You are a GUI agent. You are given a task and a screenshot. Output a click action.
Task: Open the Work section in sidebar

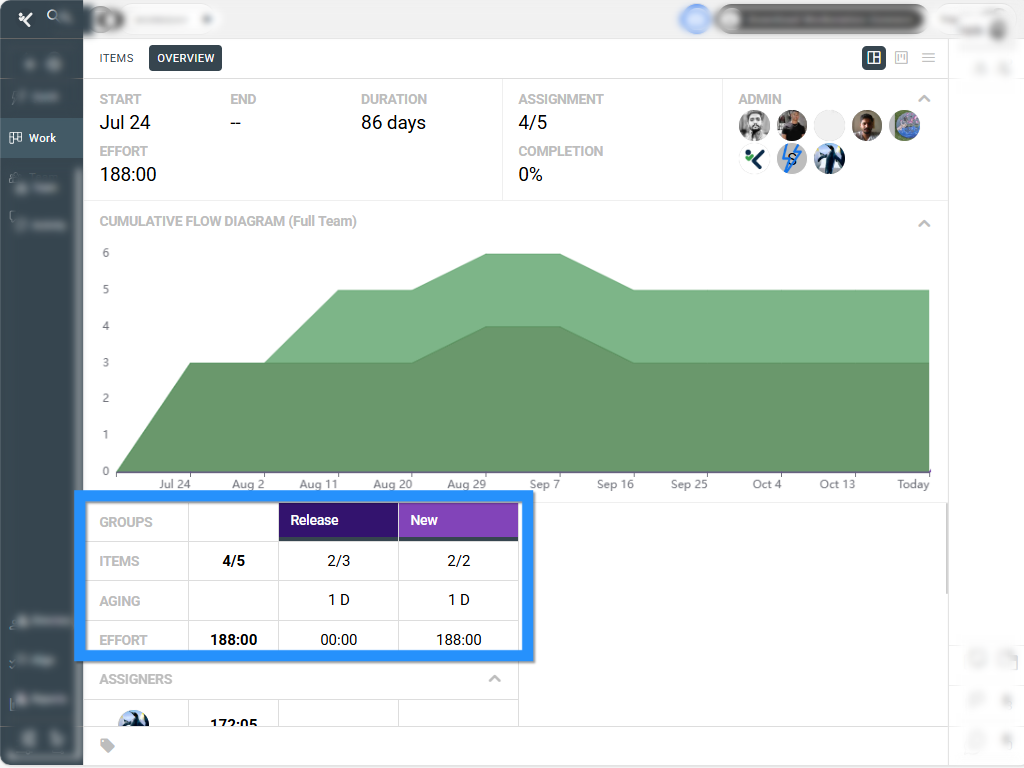41,138
